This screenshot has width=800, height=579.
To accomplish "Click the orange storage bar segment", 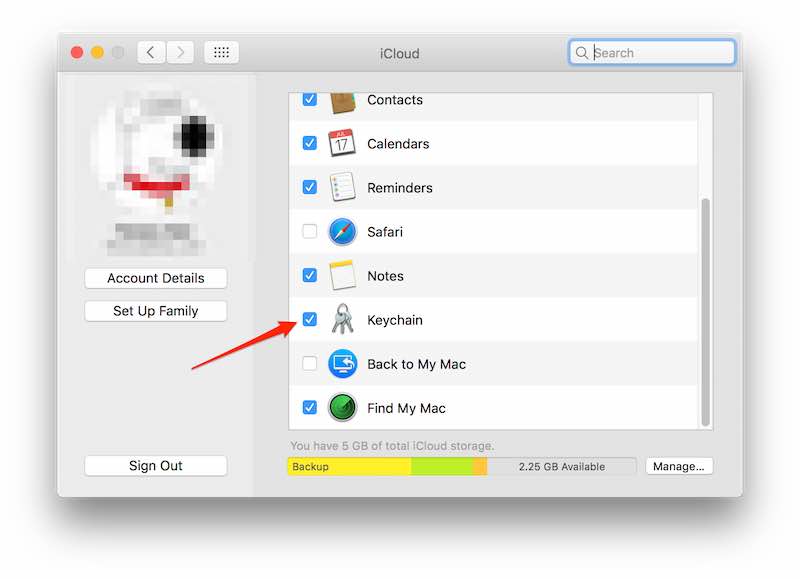I will 480,467.
